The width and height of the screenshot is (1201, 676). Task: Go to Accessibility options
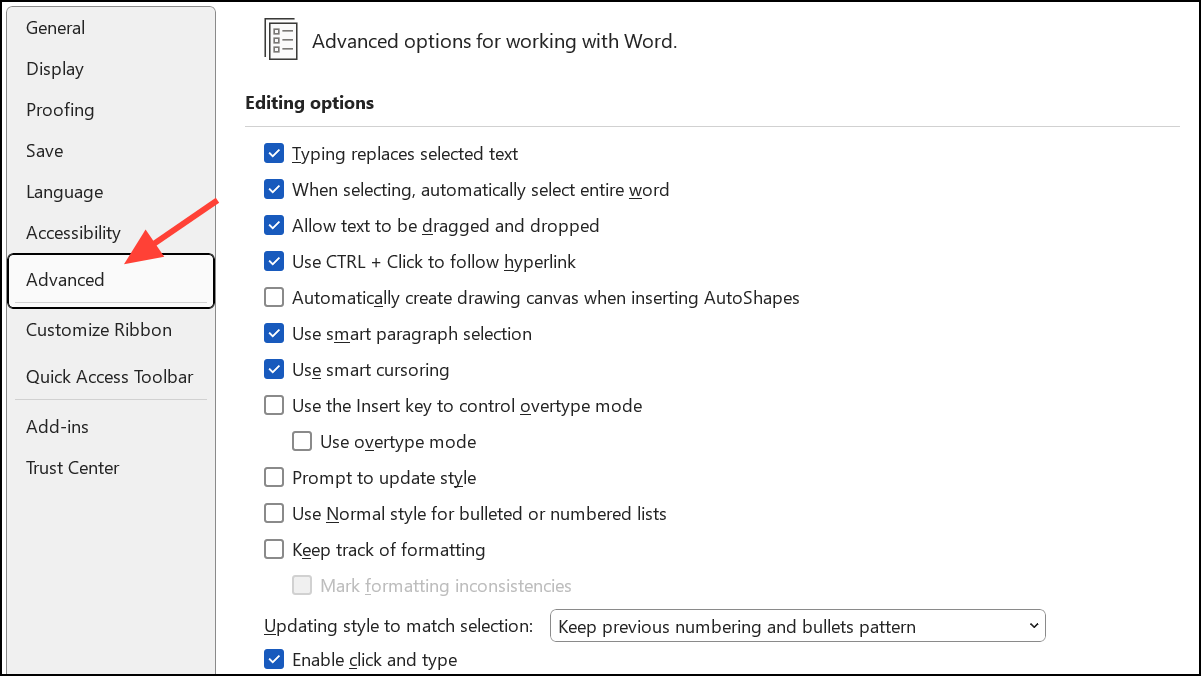pos(73,232)
